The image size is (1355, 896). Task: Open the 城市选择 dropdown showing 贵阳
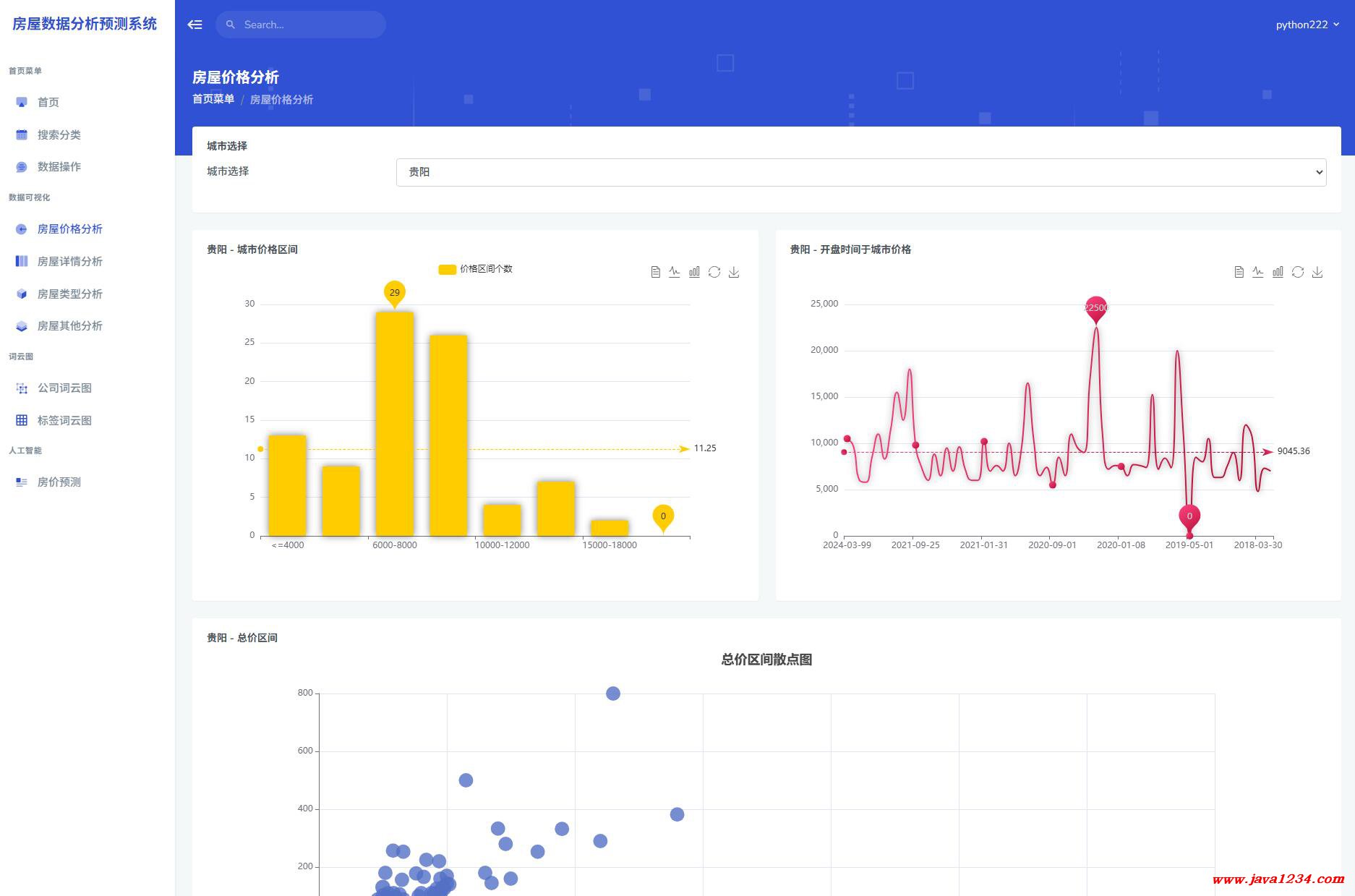[x=860, y=172]
